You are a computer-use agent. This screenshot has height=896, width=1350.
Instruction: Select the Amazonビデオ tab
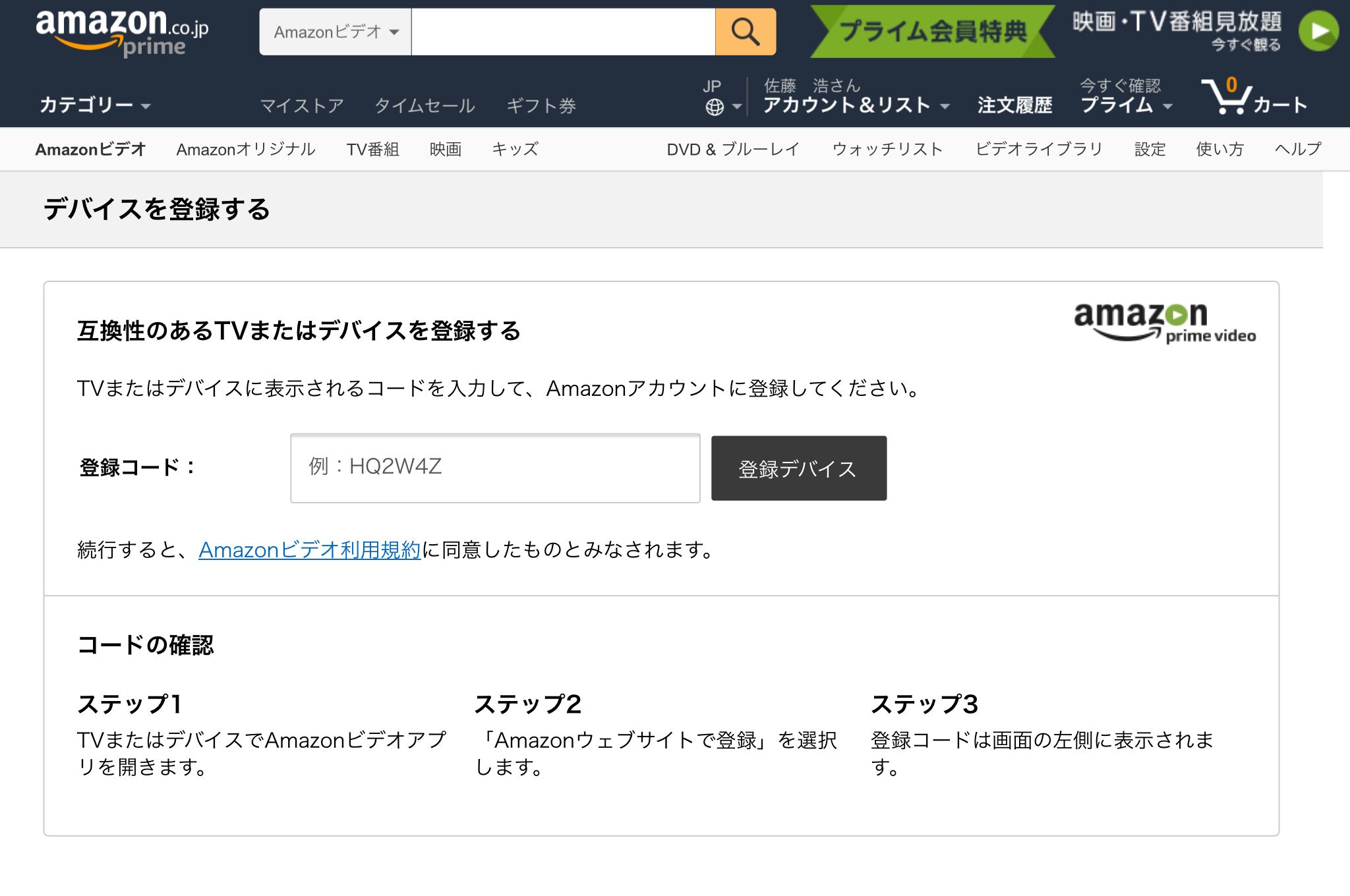coord(90,150)
